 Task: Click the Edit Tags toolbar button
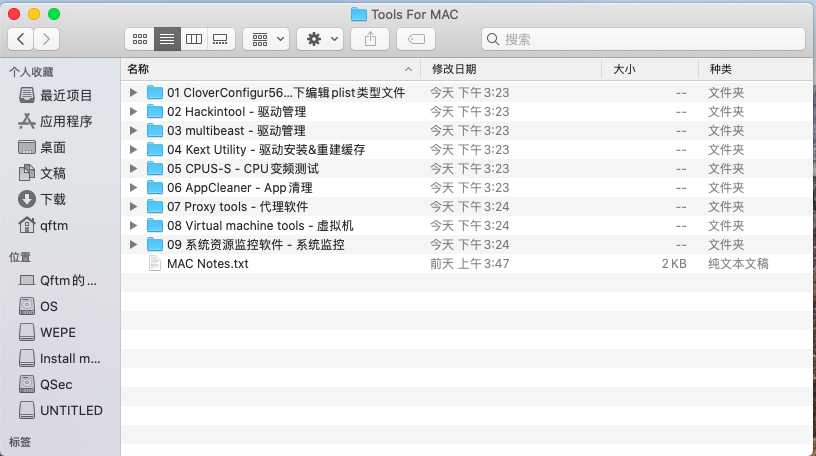point(416,39)
